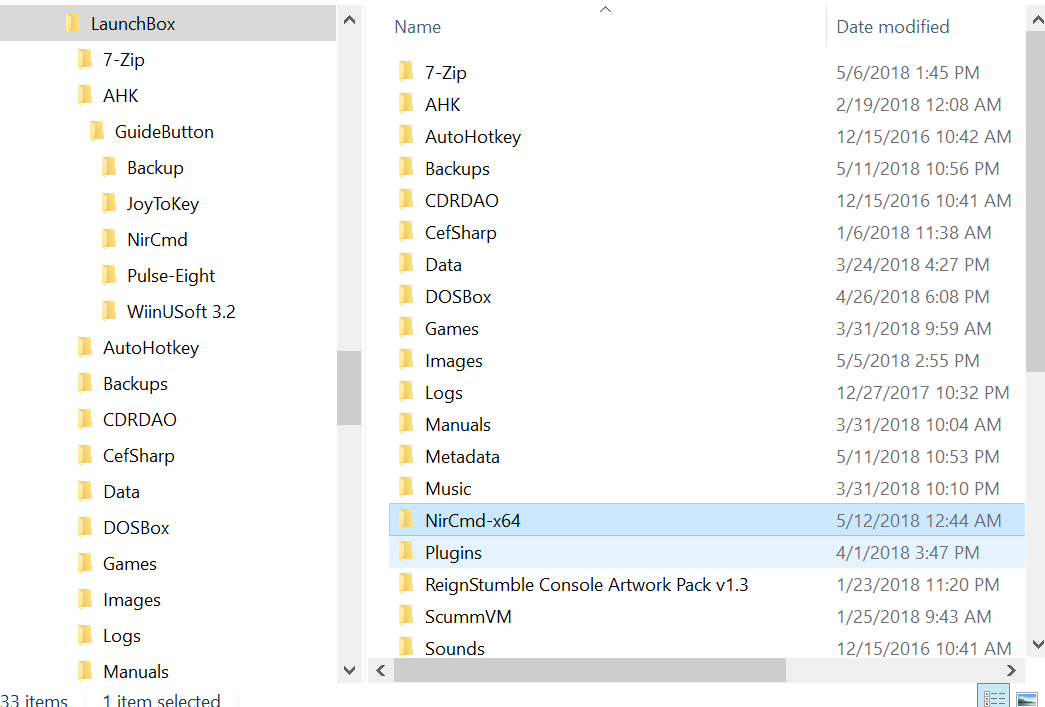Sort files by Date modified column header
The image size is (1045, 707).
coord(892,27)
